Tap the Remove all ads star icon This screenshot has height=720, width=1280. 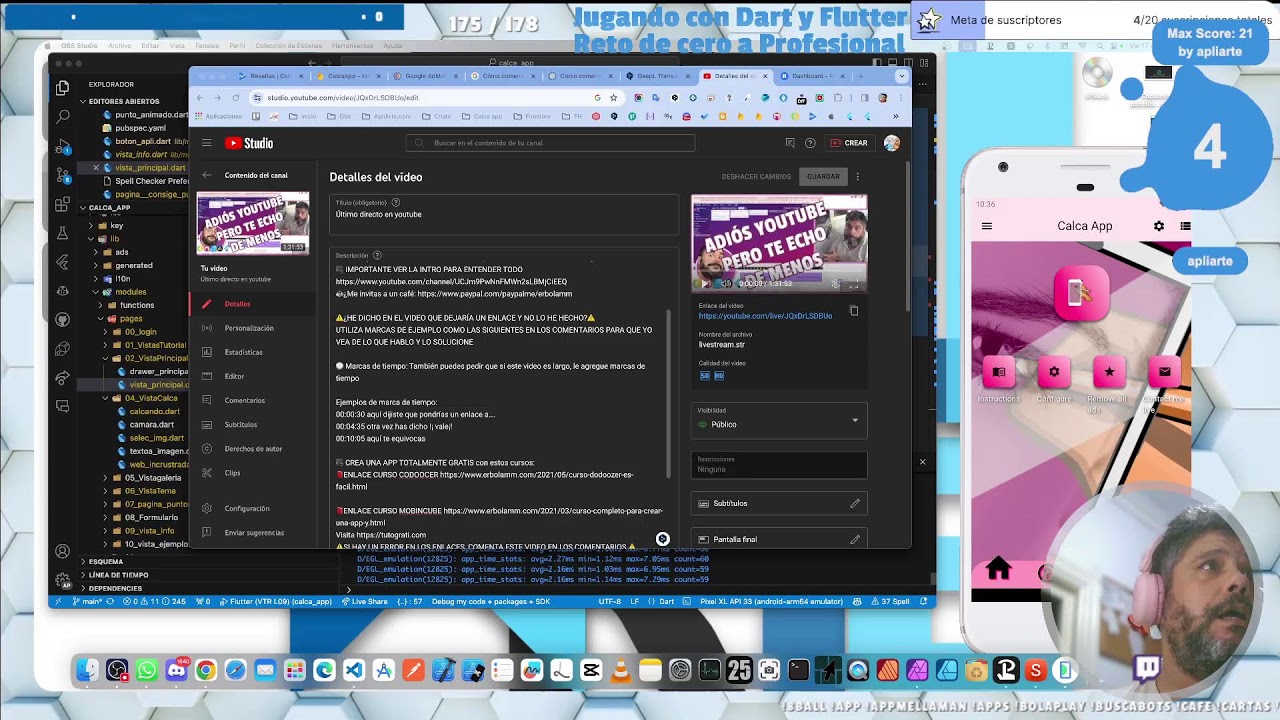point(1109,372)
